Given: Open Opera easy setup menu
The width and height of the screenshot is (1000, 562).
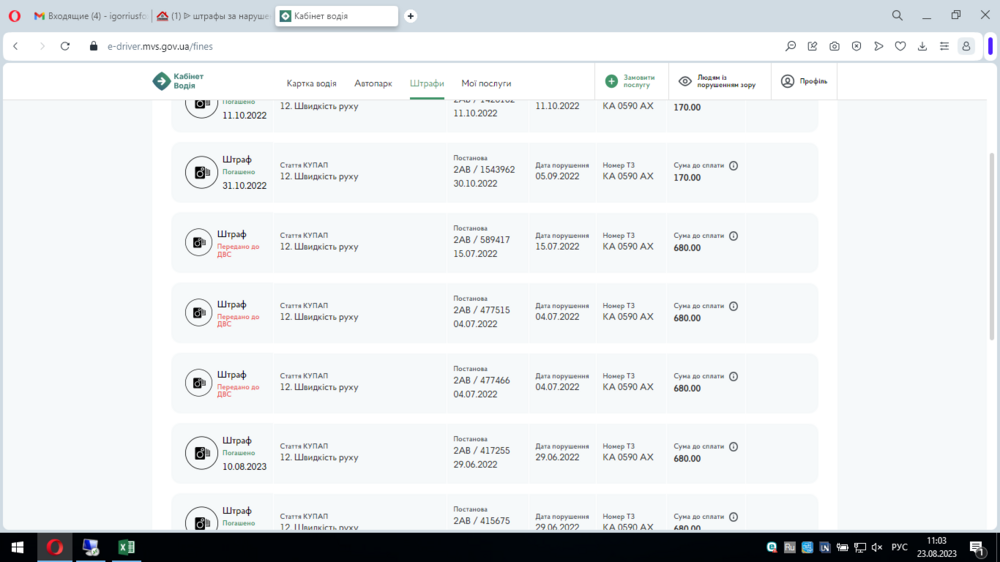Looking at the screenshot, I should (x=944, y=46).
